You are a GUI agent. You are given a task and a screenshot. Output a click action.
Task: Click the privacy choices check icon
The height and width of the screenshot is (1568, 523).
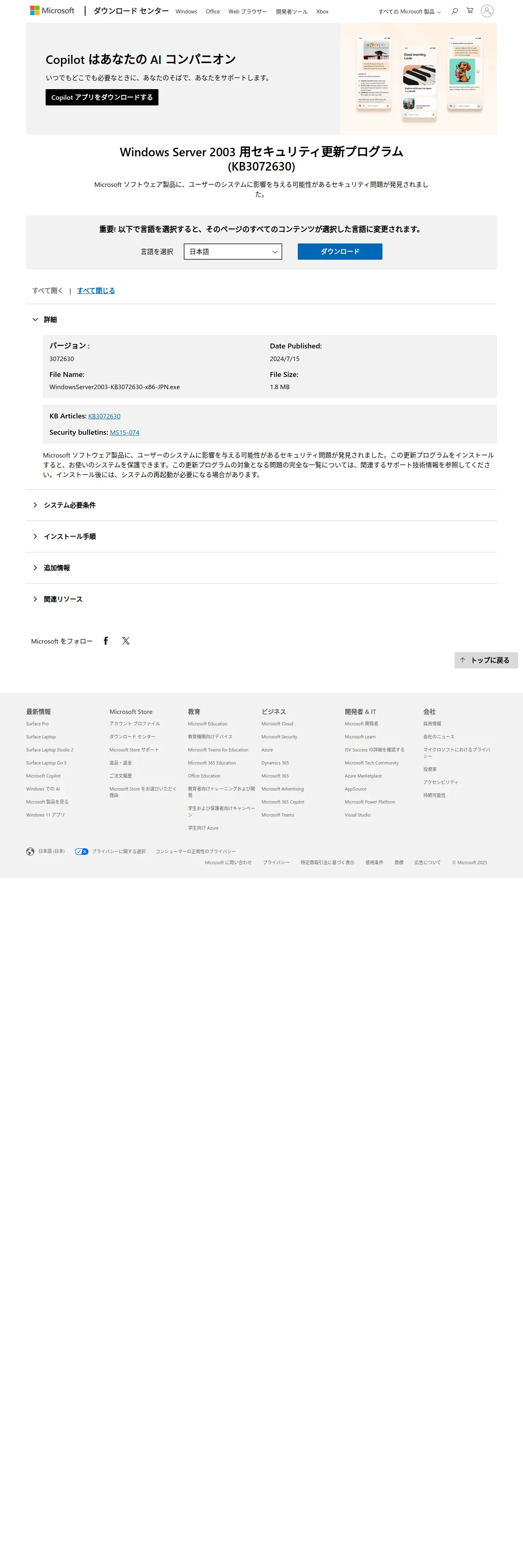point(81,852)
